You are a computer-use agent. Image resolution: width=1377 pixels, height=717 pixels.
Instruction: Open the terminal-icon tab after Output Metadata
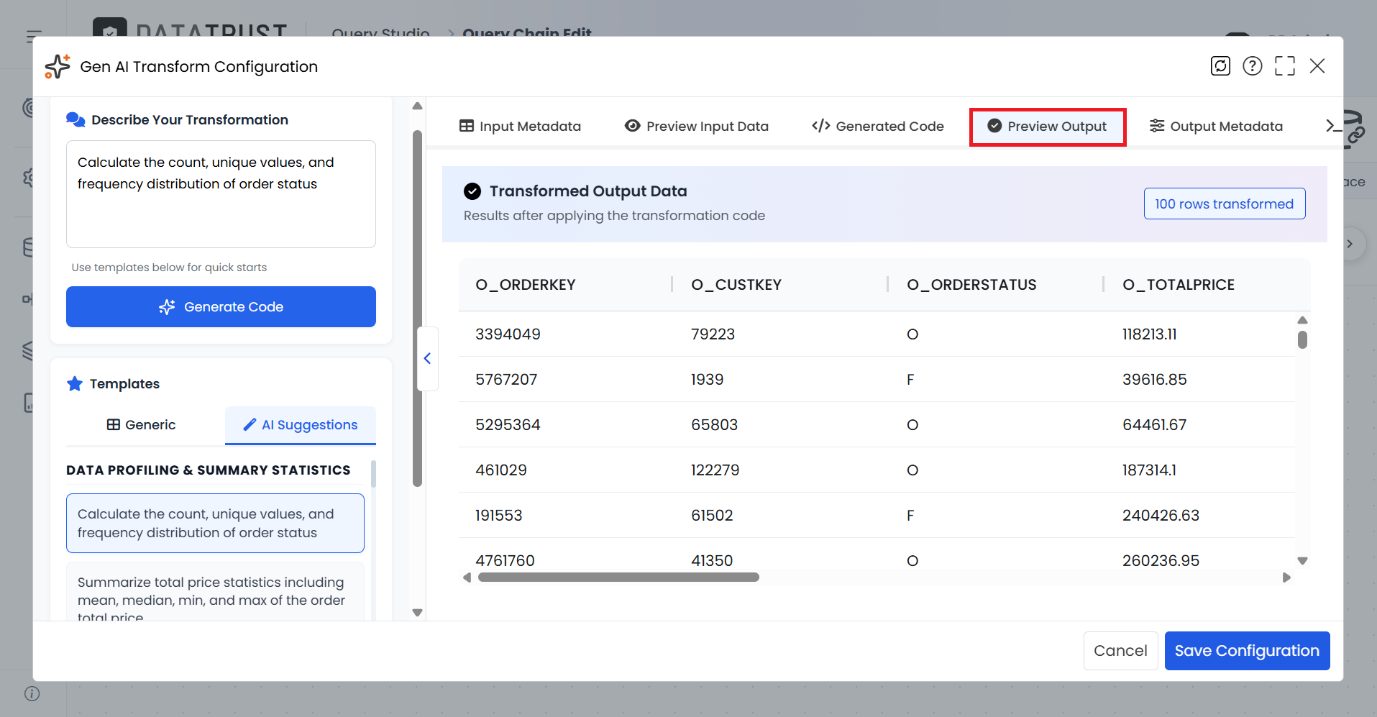pos(1333,126)
